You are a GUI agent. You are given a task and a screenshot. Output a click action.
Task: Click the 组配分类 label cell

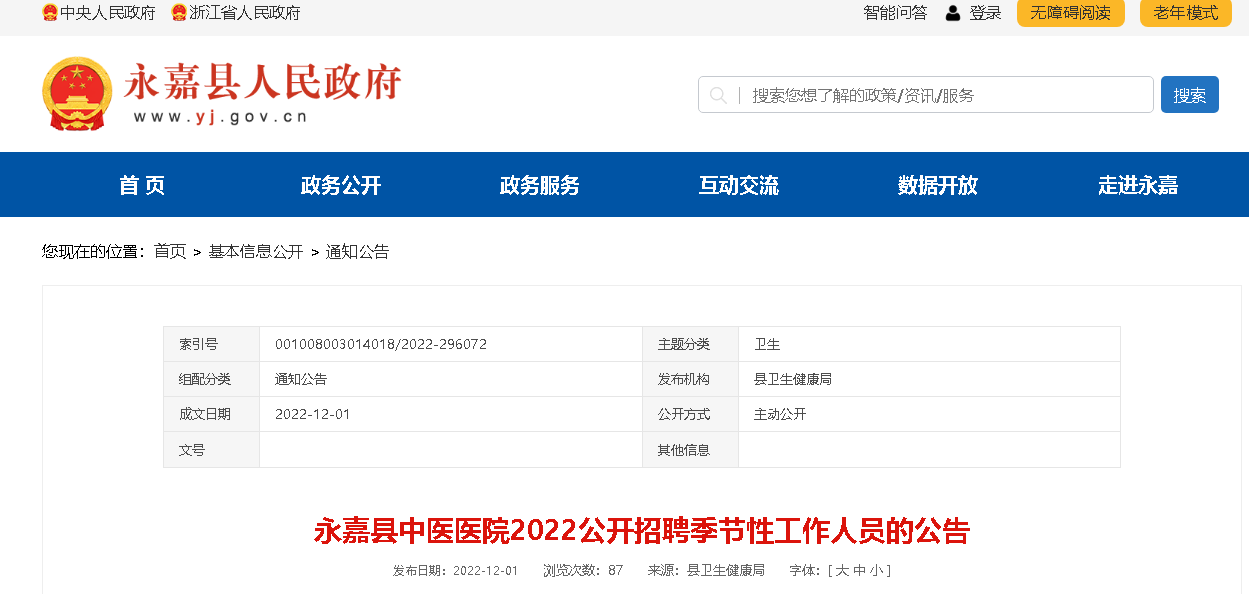211,379
